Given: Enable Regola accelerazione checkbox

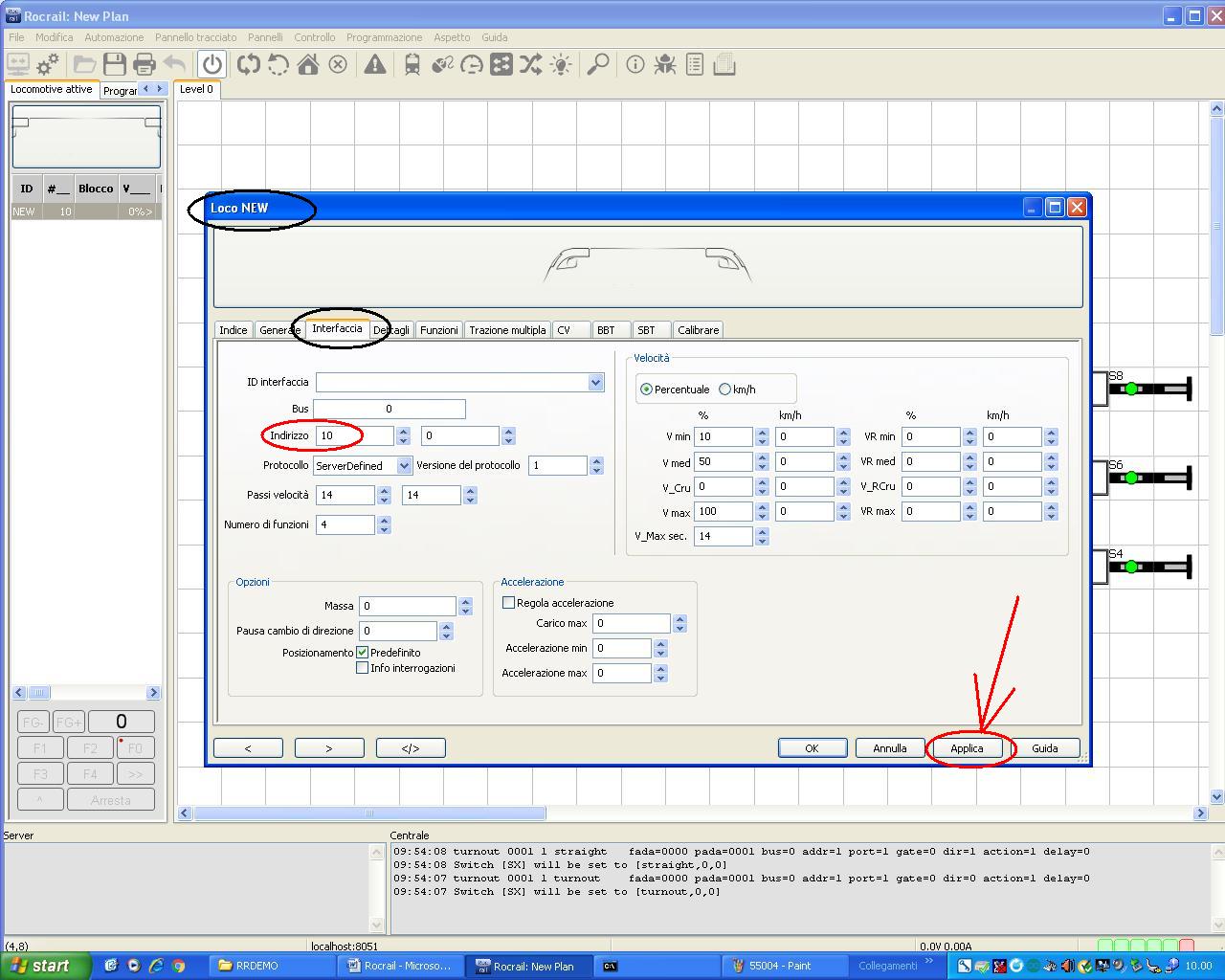Looking at the screenshot, I should click(509, 603).
